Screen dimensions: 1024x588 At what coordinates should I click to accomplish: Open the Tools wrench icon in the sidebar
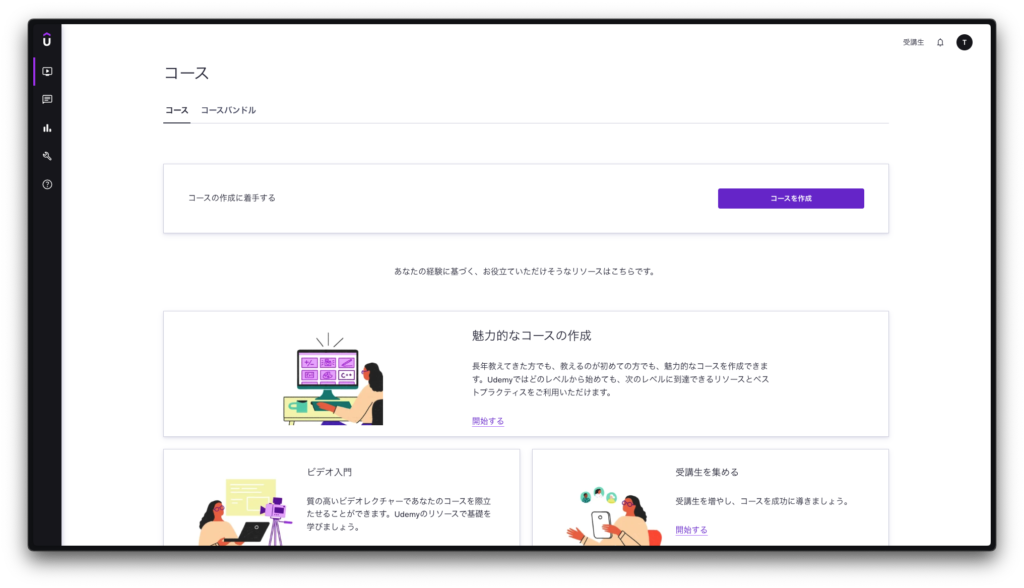tap(47, 156)
